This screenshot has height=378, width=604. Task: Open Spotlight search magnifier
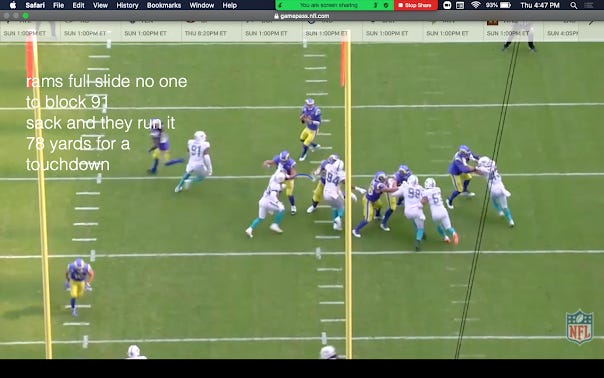[574, 5]
